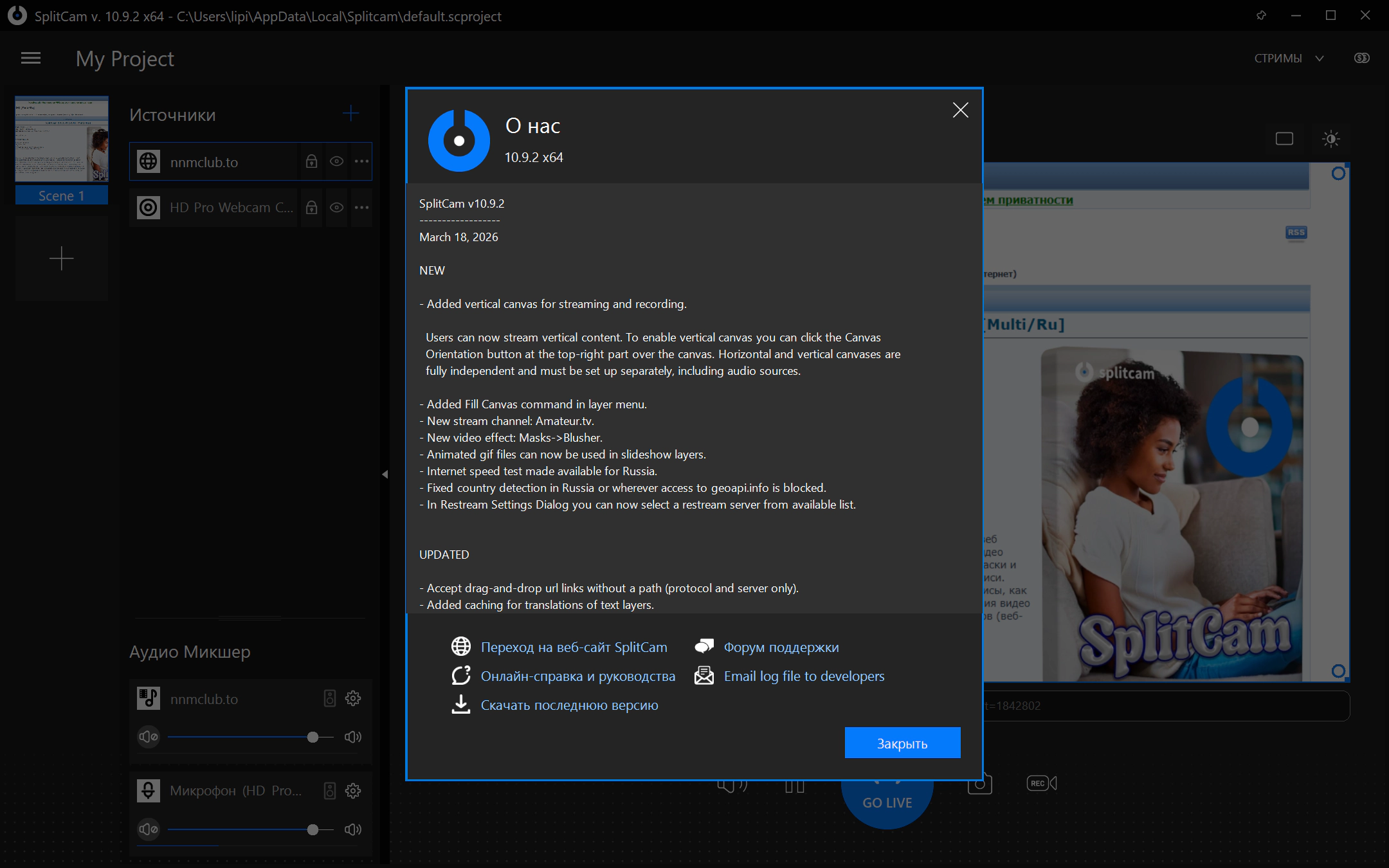Open microphone audio settings gear
Image resolution: width=1389 pixels, height=868 pixels.
pyautogui.click(x=353, y=791)
